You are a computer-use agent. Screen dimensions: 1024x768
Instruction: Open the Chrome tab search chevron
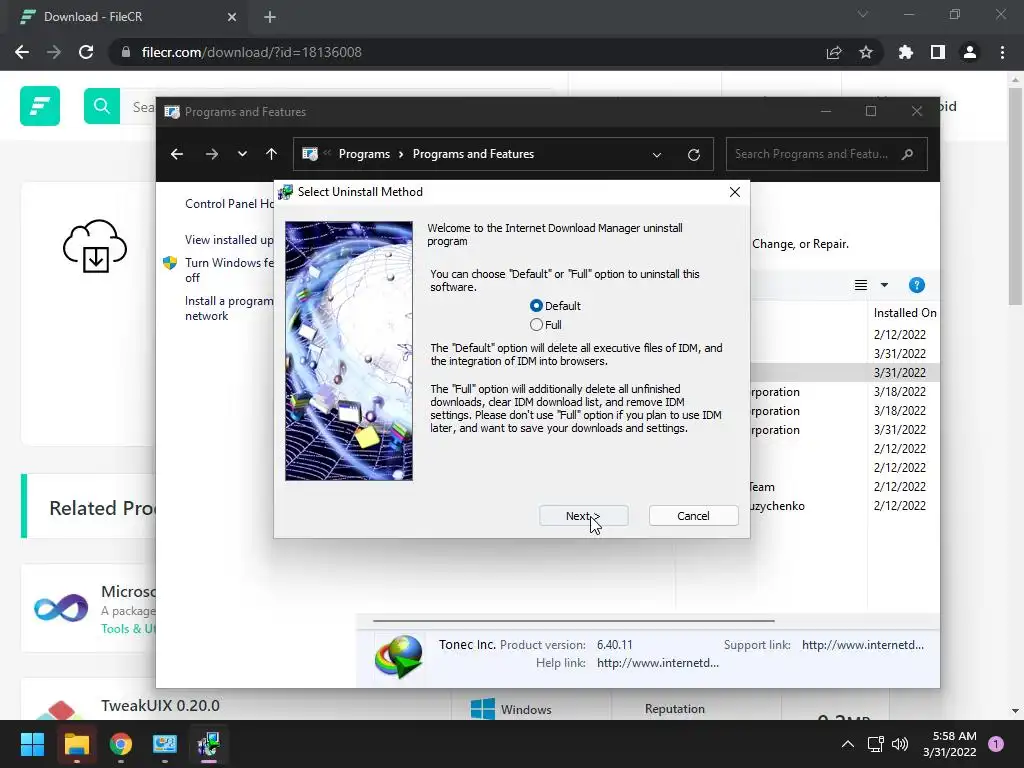click(x=863, y=14)
